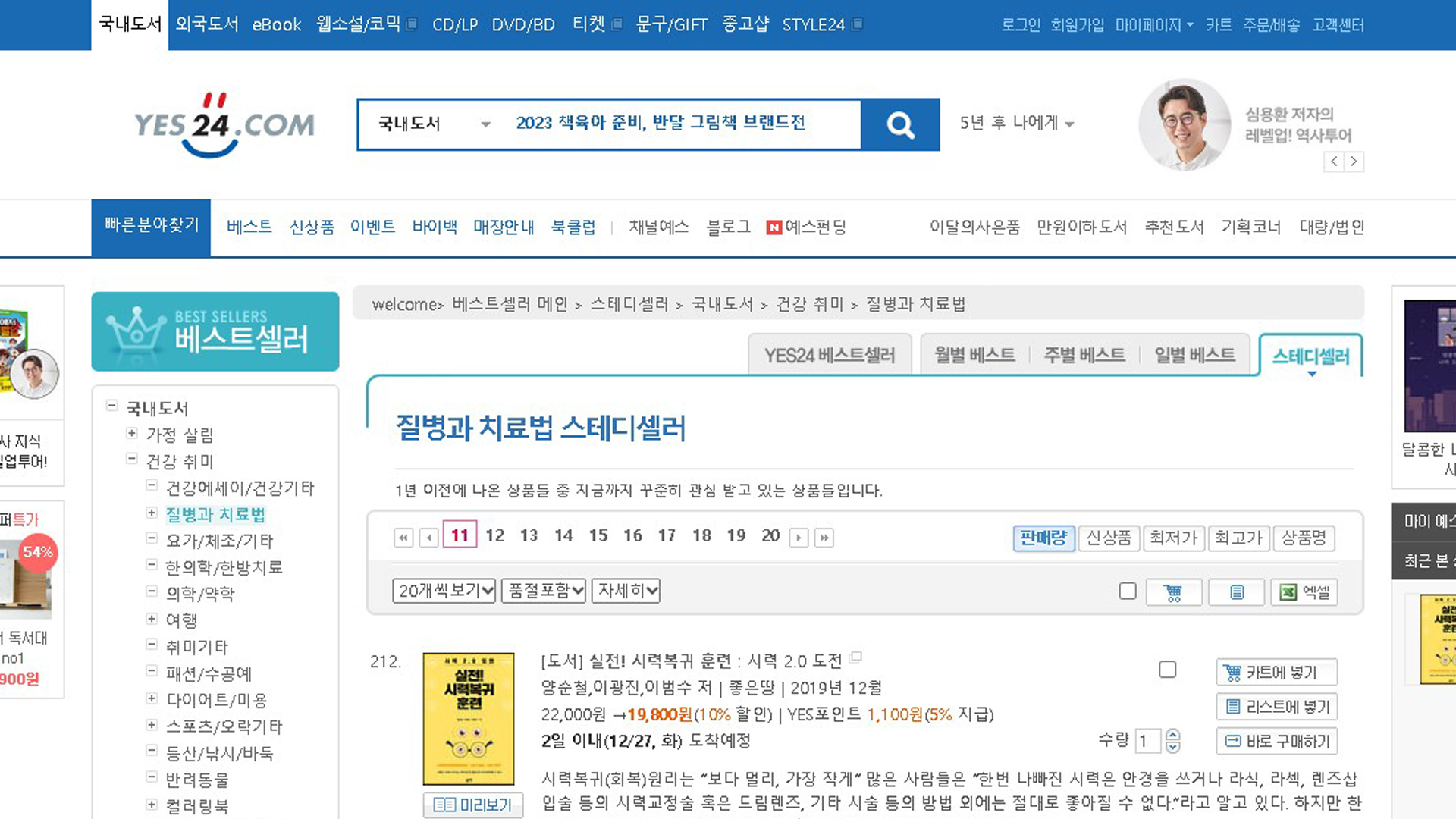Viewport: 1456px width, 819px height.
Task: Click the YES24.COM logo
Action: pos(224,125)
